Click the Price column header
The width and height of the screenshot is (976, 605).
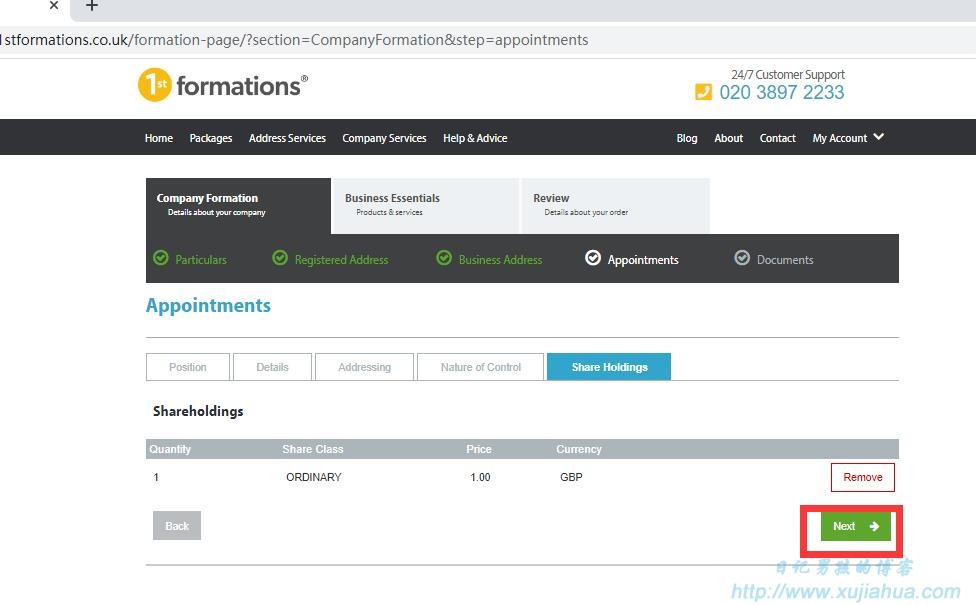point(479,449)
